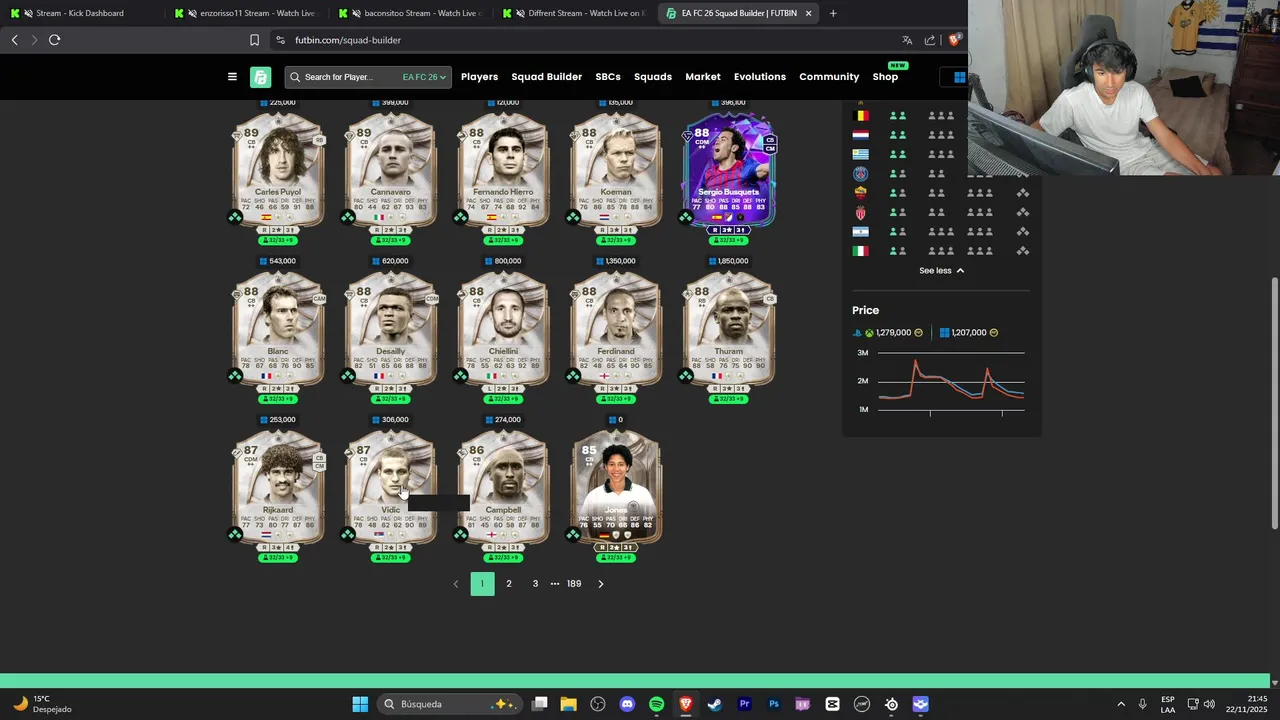
Task: Click the chemistry icon beside Campbell
Action: click(x=461, y=535)
